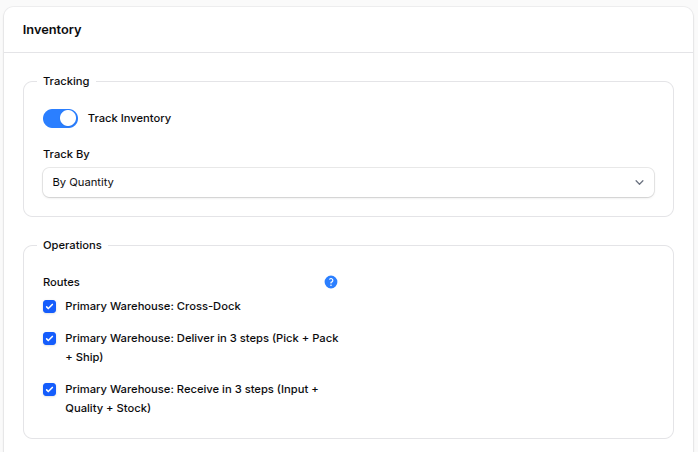
Task: Click the Operations group legend
Action: click(72, 245)
